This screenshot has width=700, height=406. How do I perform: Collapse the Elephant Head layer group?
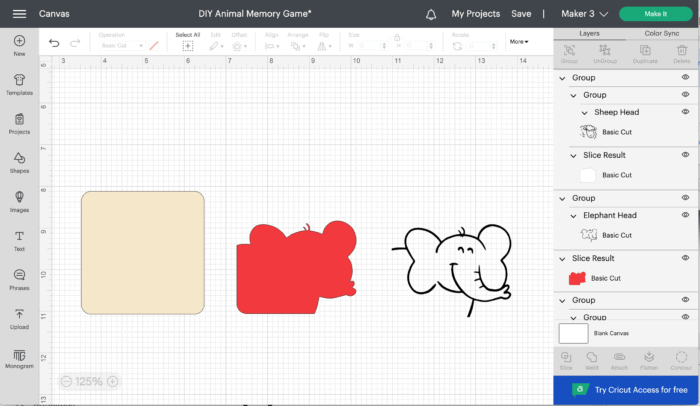575,215
